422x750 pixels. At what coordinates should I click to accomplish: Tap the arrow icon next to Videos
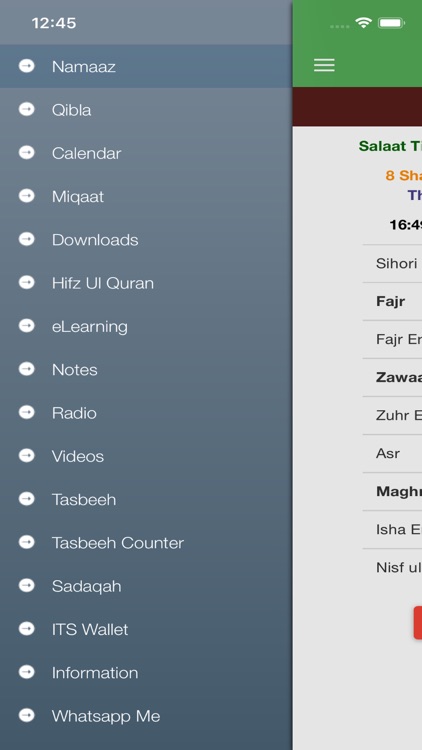[x=27, y=456]
